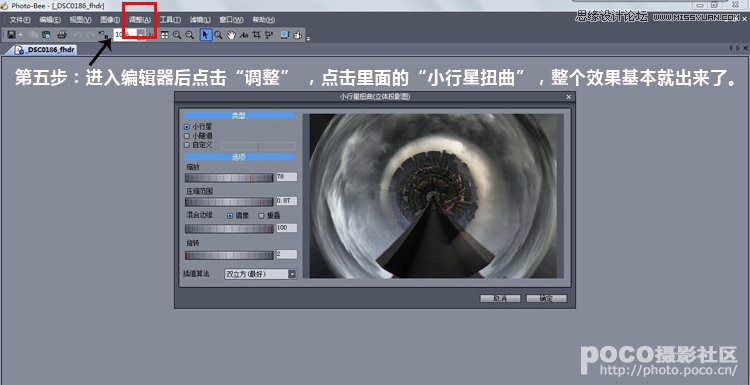This screenshot has height=385, width=750.
Task: Open the 文件(F) menu
Action: (x=20, y=20)
